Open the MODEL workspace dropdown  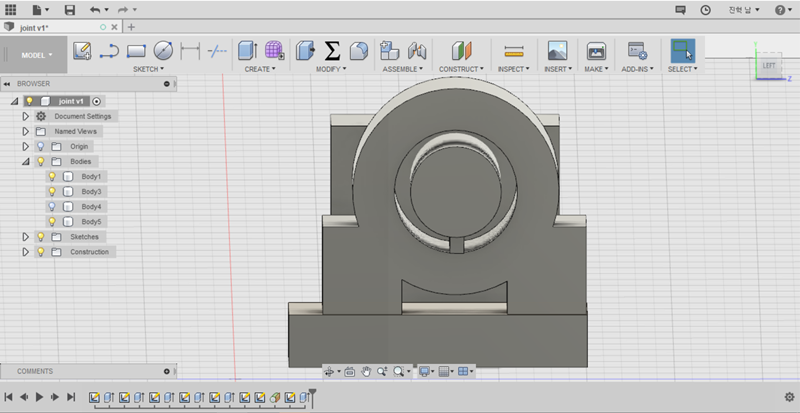click(x=34, y=55)
